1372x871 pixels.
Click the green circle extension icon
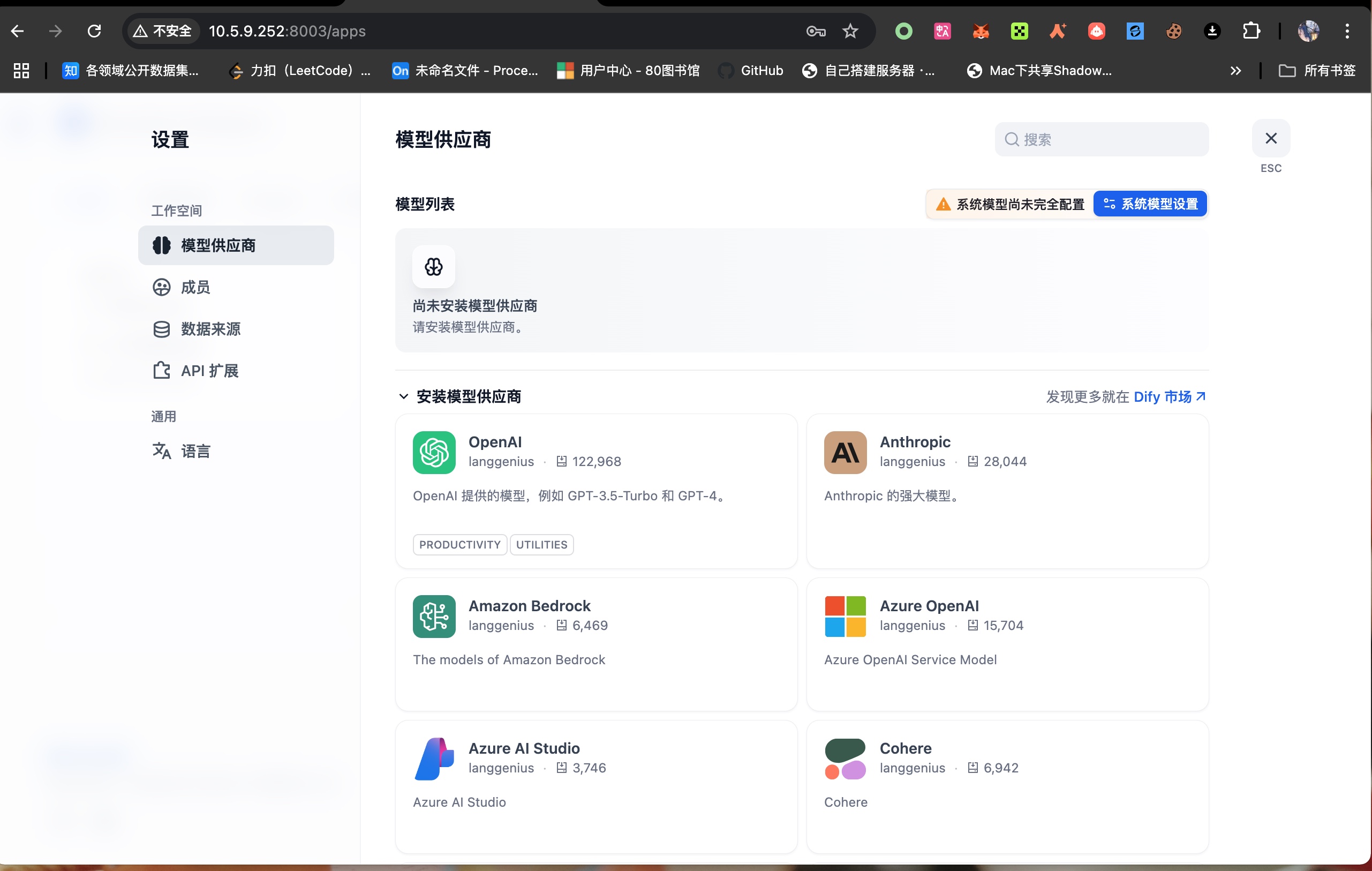click(x=903, y=31)
